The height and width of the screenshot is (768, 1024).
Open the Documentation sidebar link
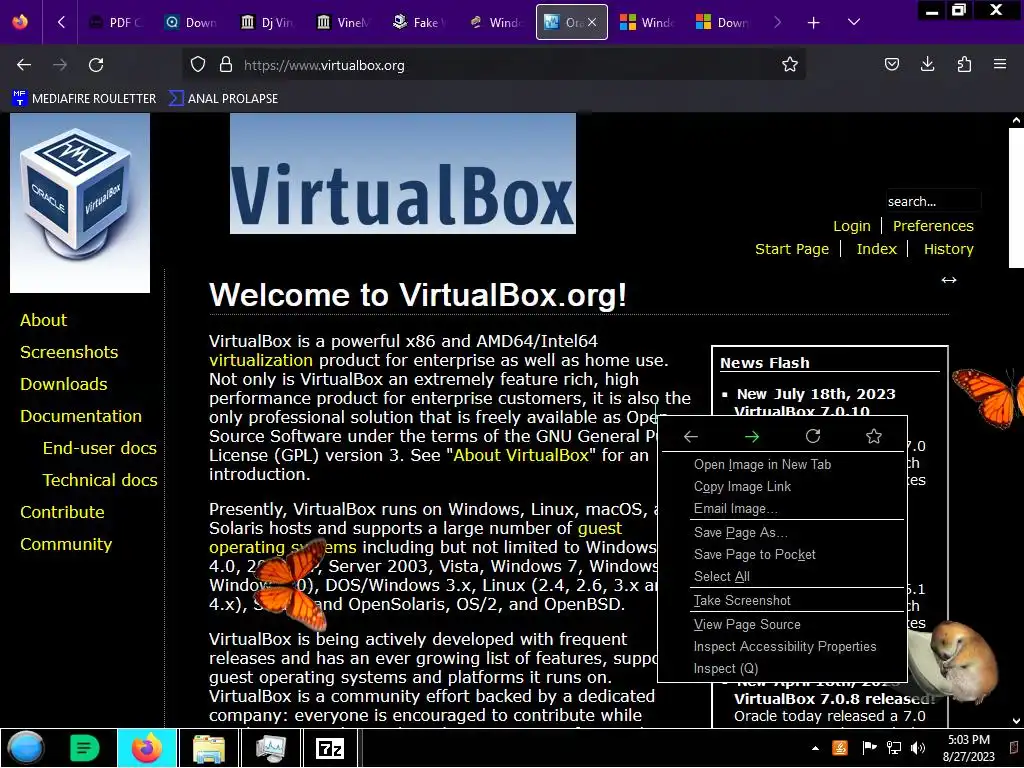pos(81,416)
